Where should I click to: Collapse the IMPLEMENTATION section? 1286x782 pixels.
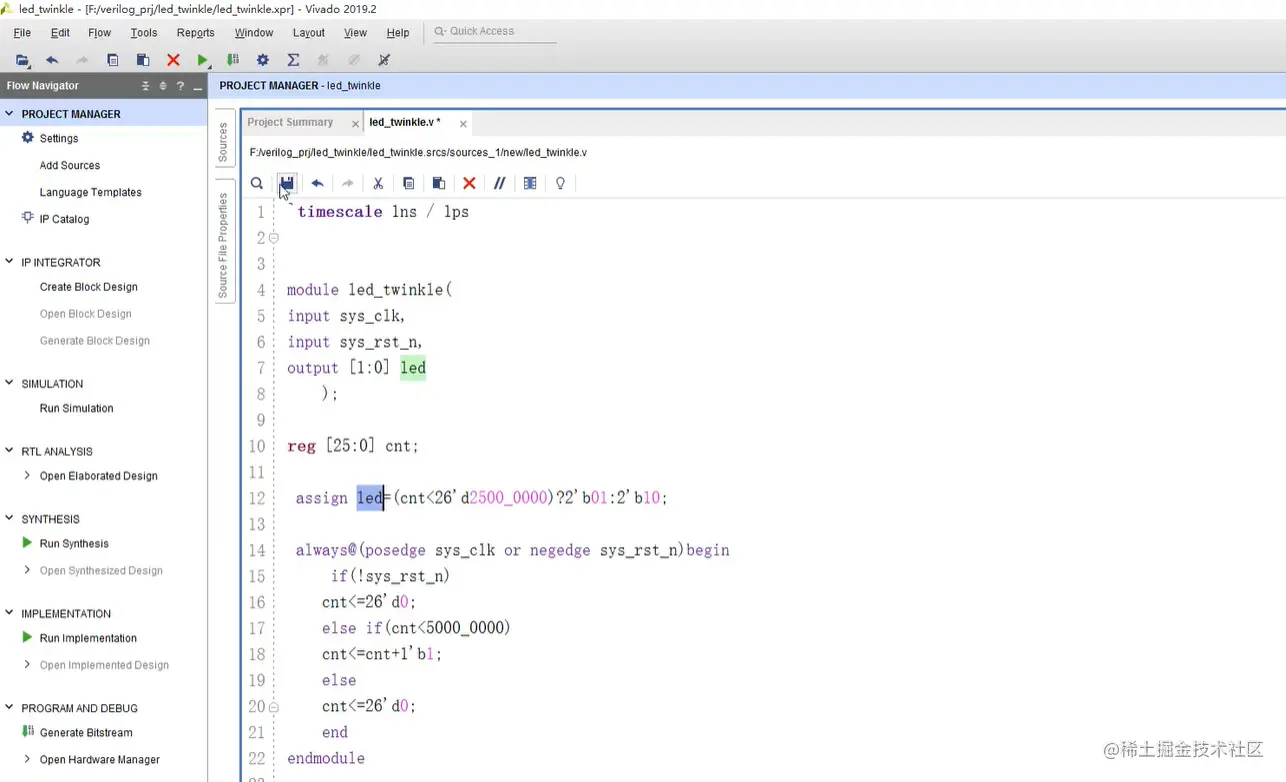(9, 613)
